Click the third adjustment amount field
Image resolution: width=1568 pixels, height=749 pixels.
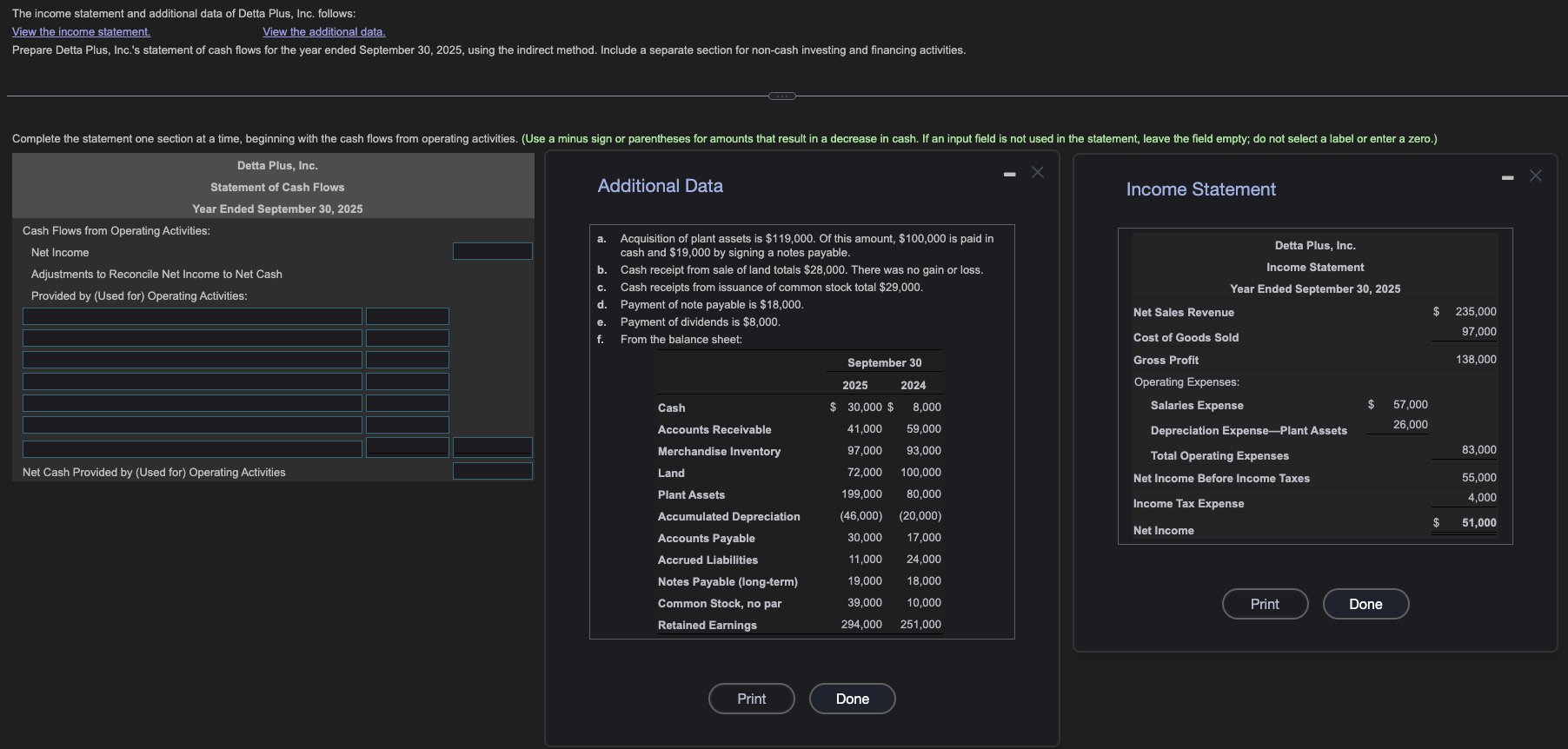pyautogui.click(x=408, y=360)
